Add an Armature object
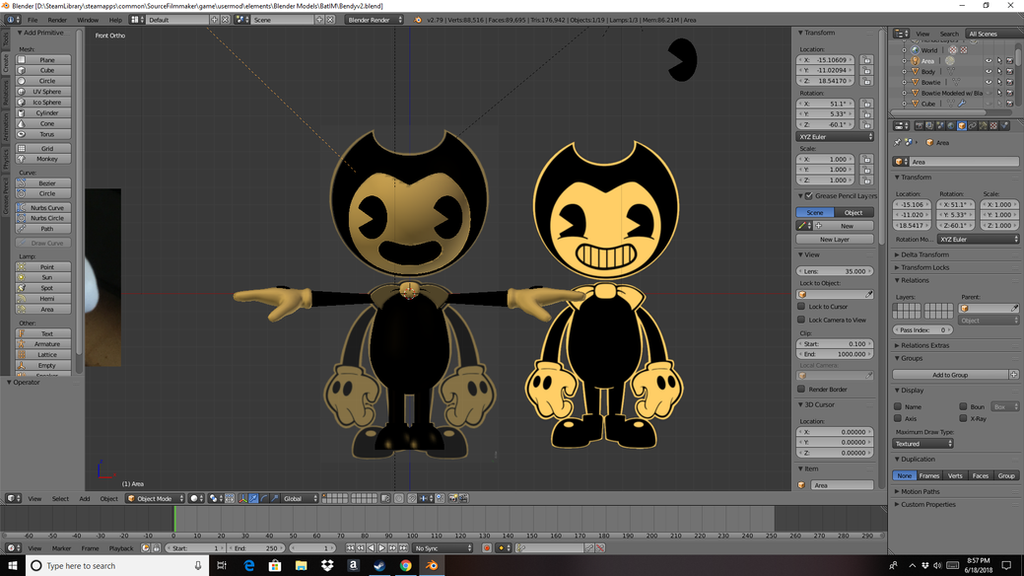The image size is (1024, 576). tap(43, 344)
